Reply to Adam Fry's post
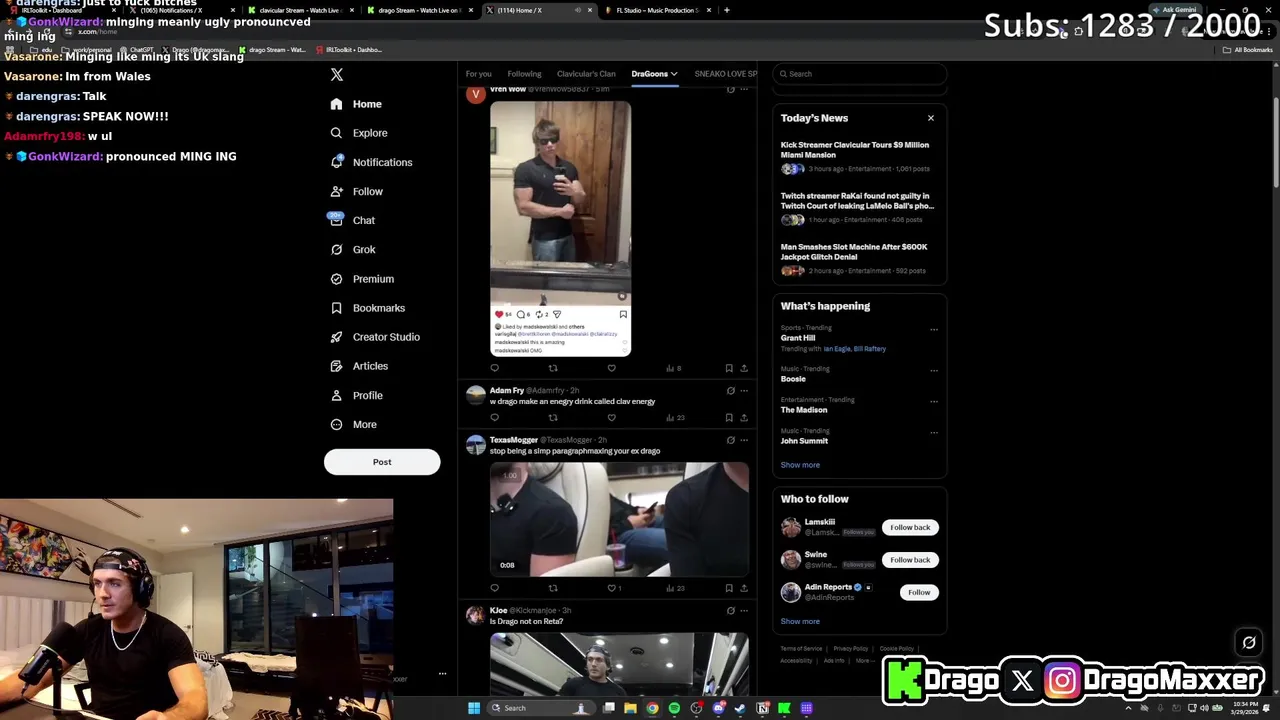This screenshot has height=720, width=1280. click(x=494, y=418)
